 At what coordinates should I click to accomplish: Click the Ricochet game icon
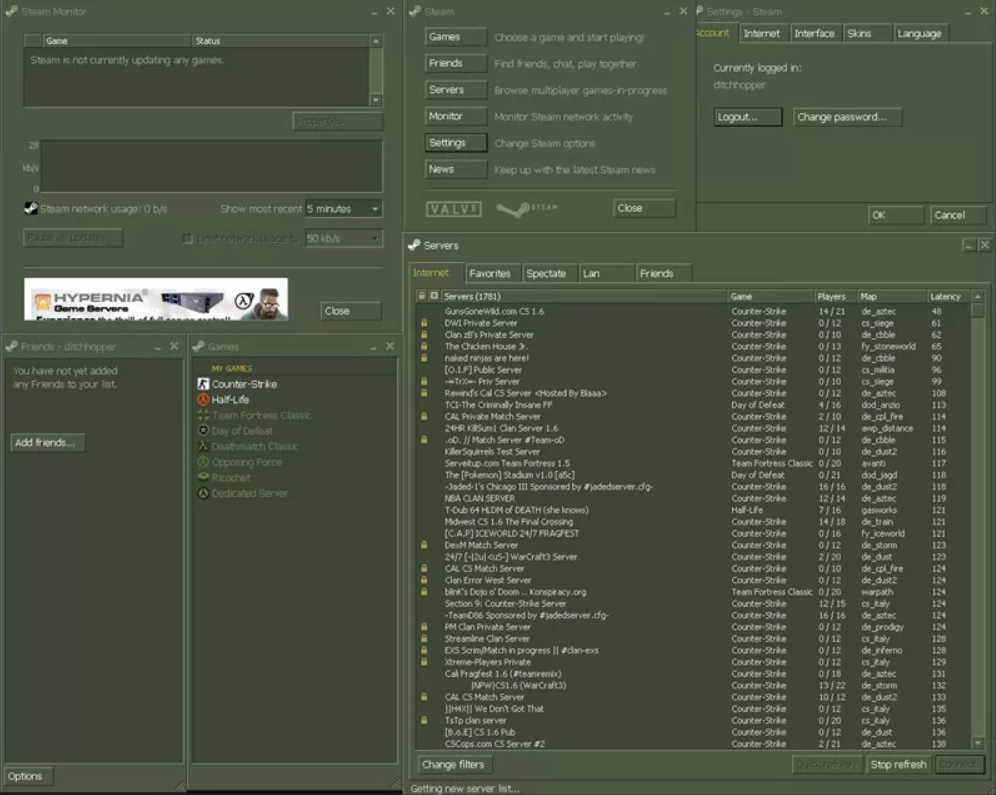coord(203,477)
